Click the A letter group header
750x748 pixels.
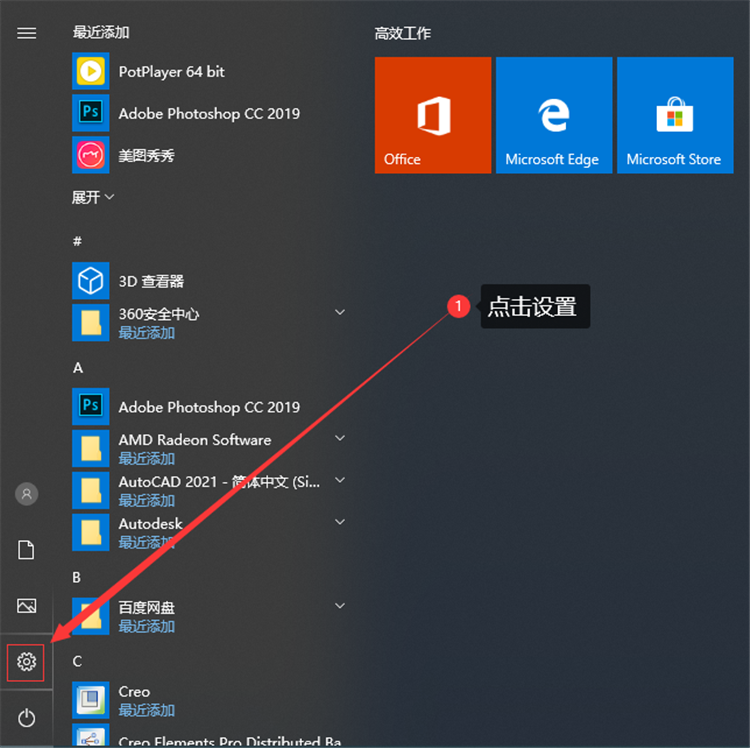[x=78, y=368]
